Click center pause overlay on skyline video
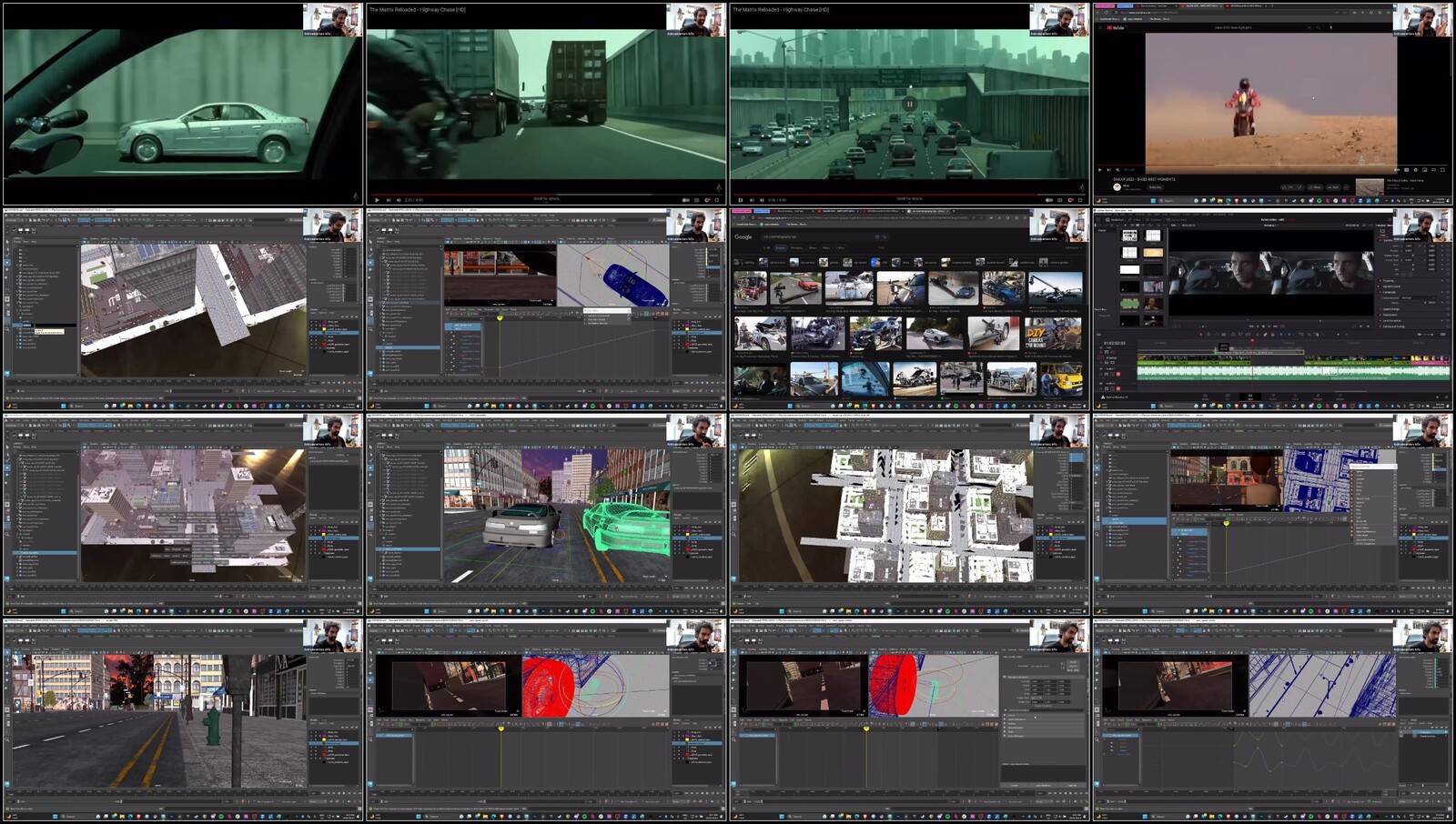1456x824 pixels. 909,104
